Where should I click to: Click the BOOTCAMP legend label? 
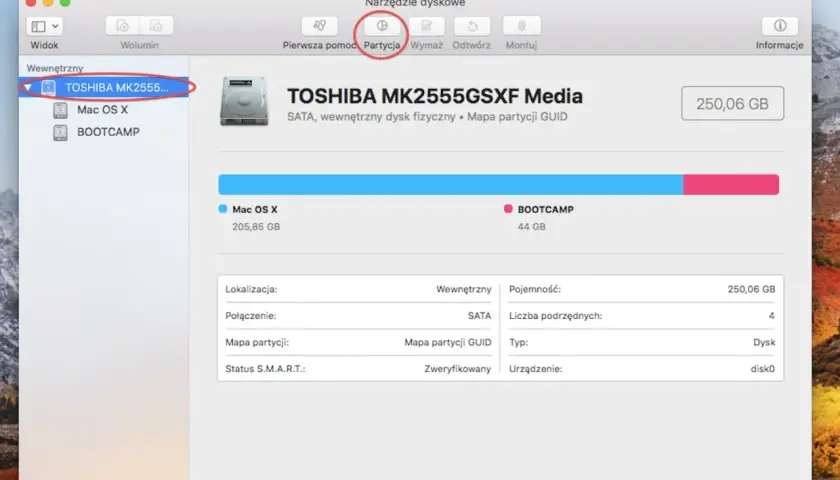point(545,209)
